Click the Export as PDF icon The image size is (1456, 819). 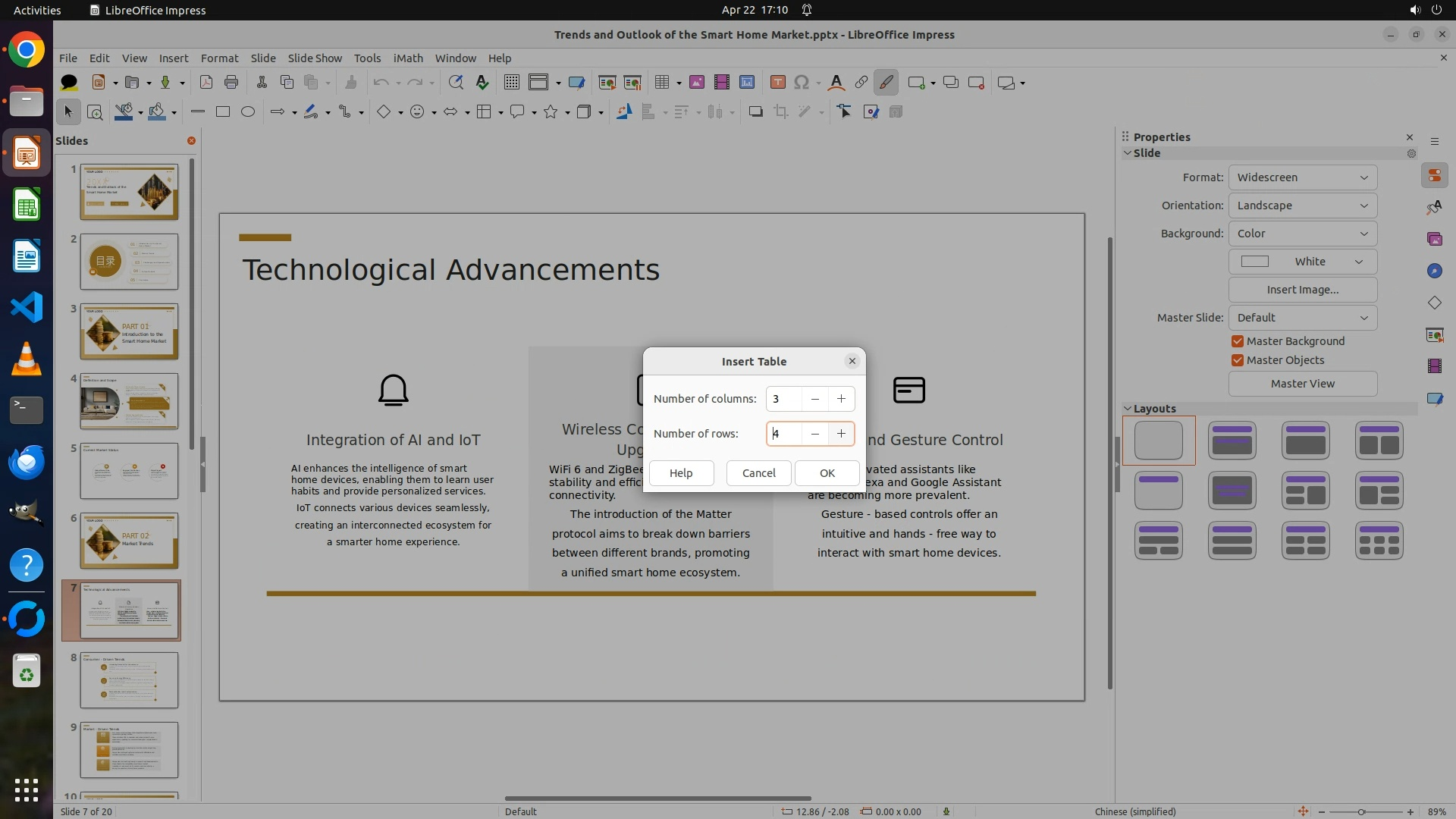click(x=206, y=83)
